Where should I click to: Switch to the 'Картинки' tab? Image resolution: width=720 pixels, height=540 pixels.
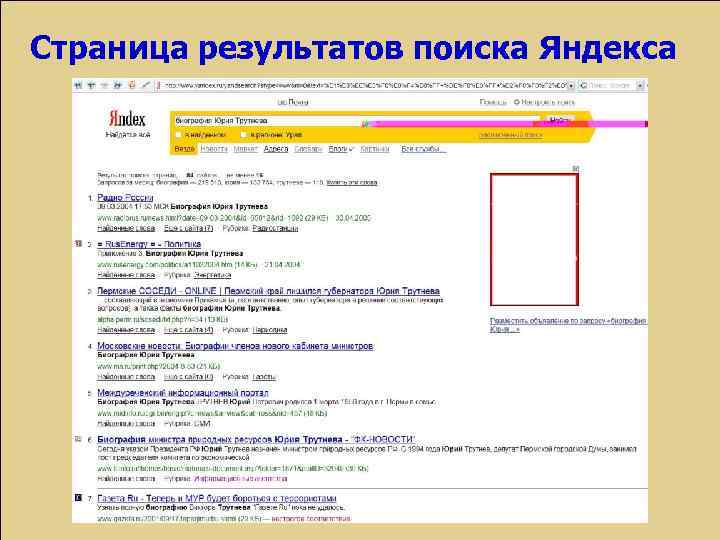[x=375, y=149]
